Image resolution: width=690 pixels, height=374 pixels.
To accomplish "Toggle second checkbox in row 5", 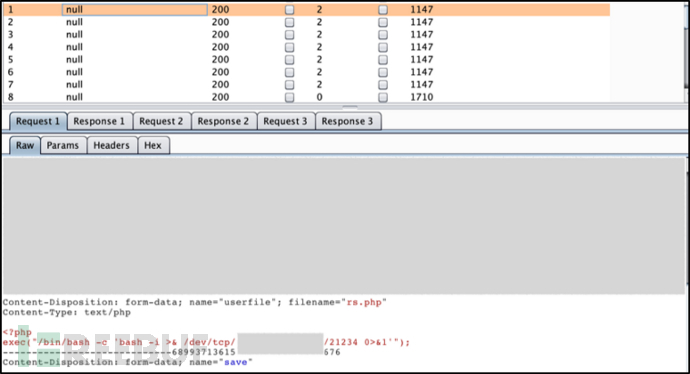I will (383, 59).
